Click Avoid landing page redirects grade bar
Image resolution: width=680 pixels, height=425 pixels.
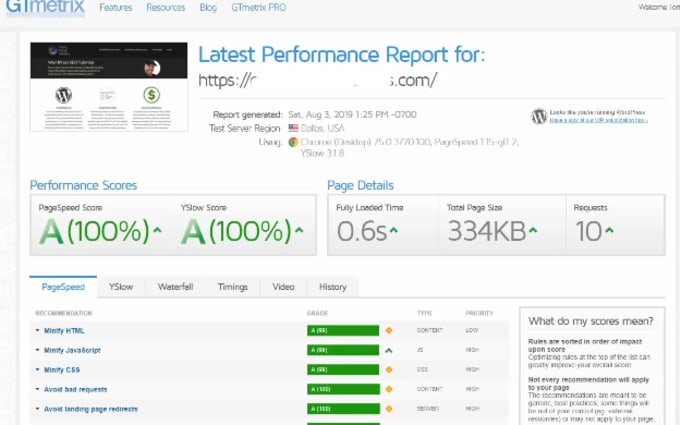343,409
